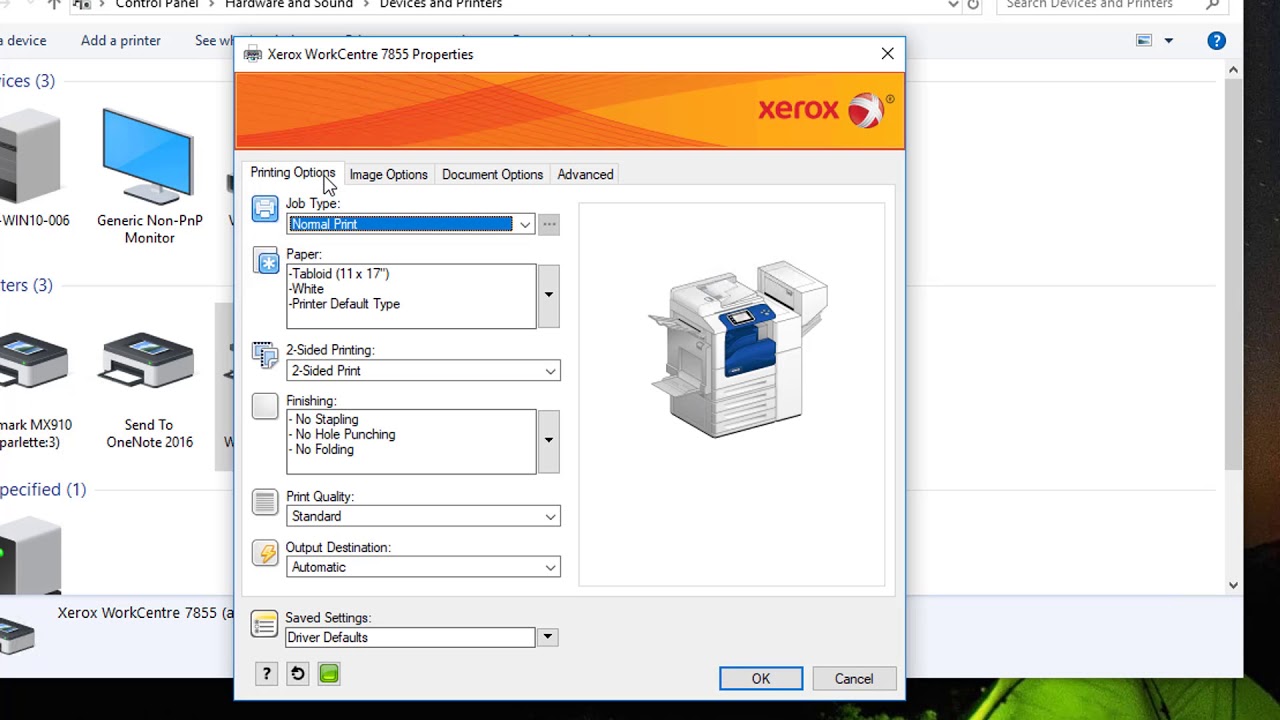
Task: Click the 'No Hole Punching' finishing text
Action: pos(342,435)
